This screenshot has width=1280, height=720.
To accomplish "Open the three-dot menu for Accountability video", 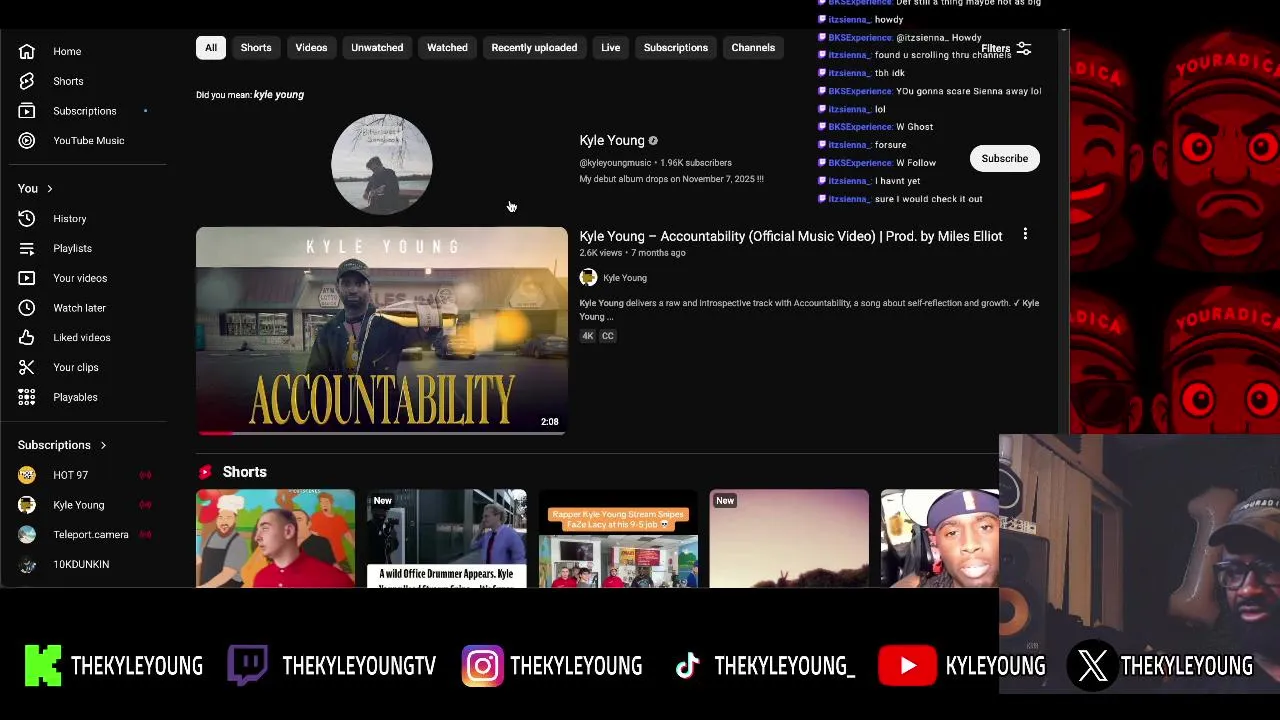I will point(1025,235).
